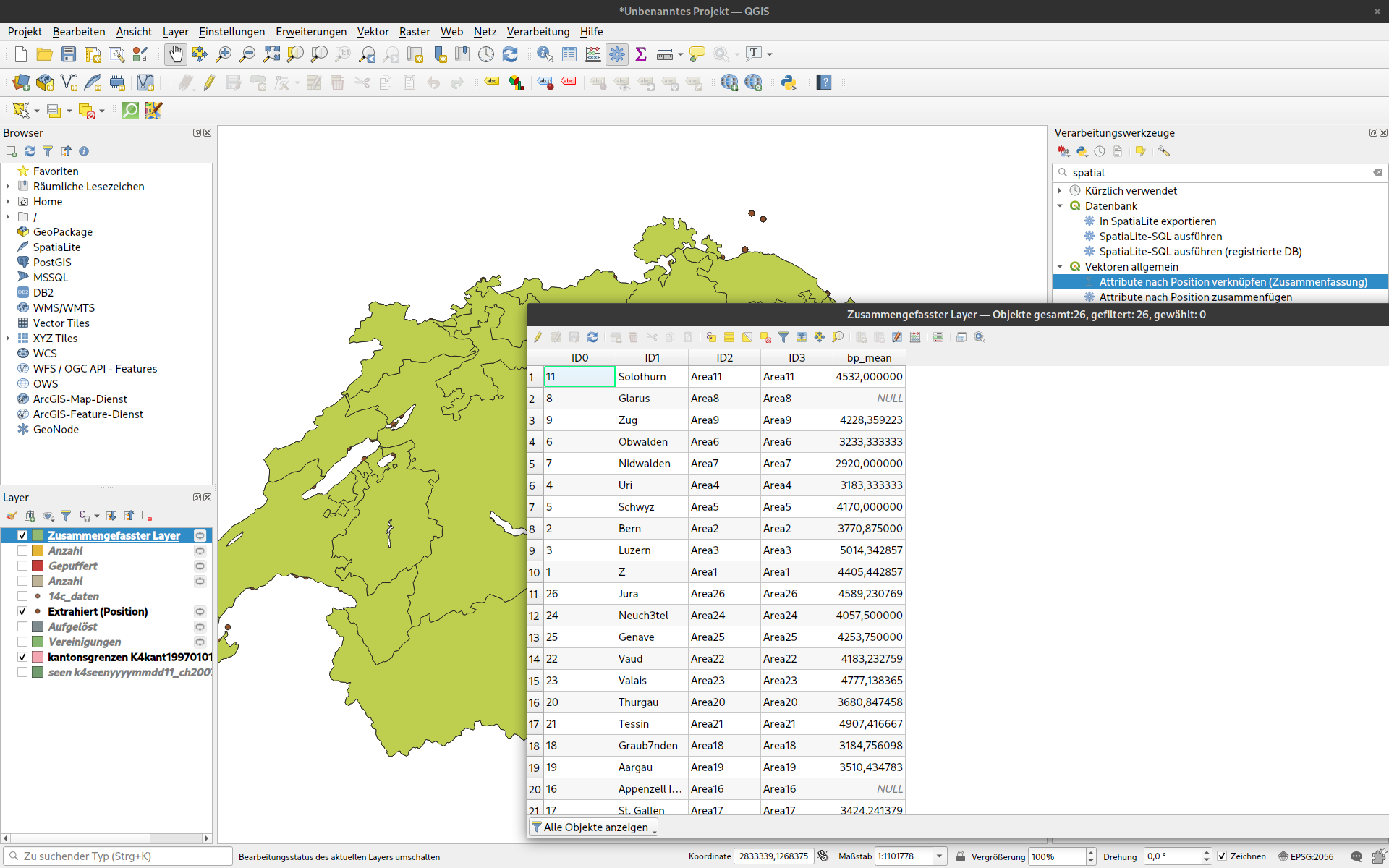
Task: Click Alle Objekte anzeigen button
Action: click(594, 827)
